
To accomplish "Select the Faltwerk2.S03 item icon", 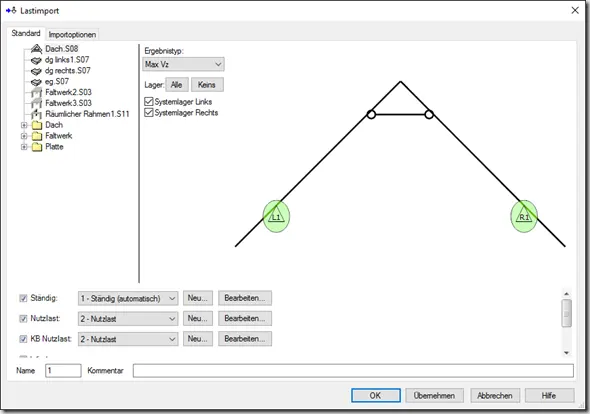I will [x=36, y=92].
